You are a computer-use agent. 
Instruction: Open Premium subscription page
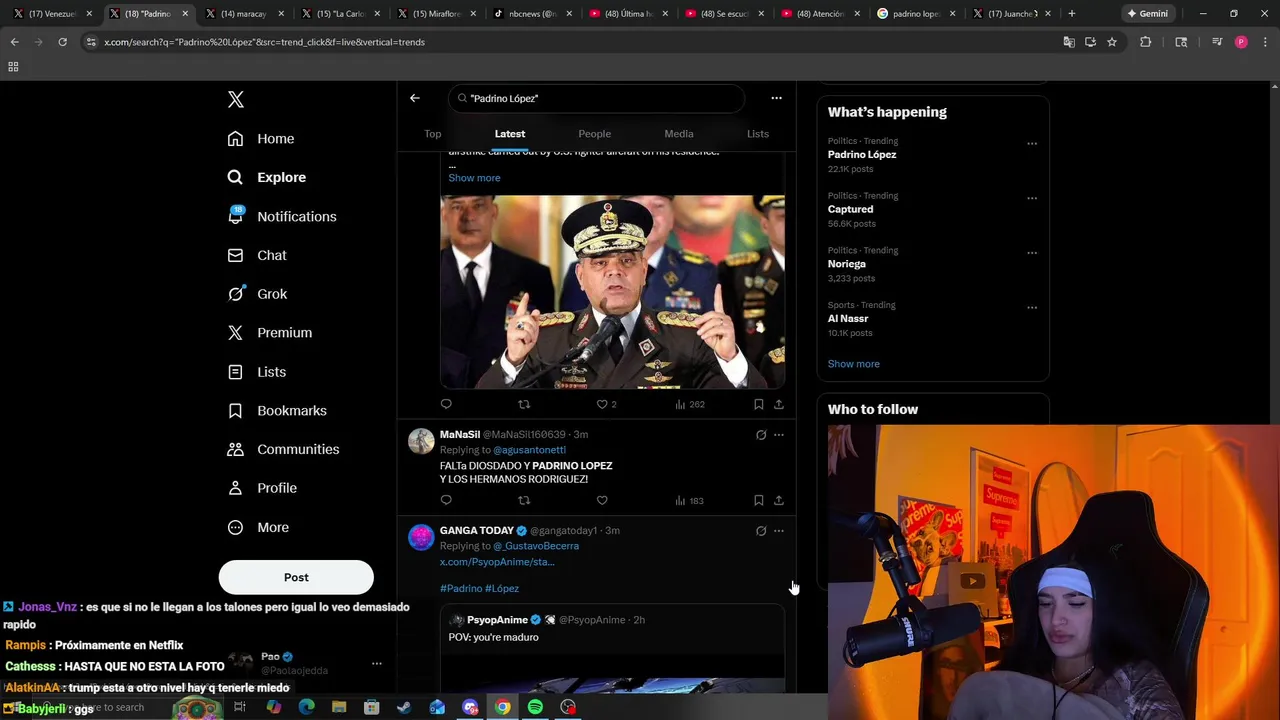(x=270, y=333)
